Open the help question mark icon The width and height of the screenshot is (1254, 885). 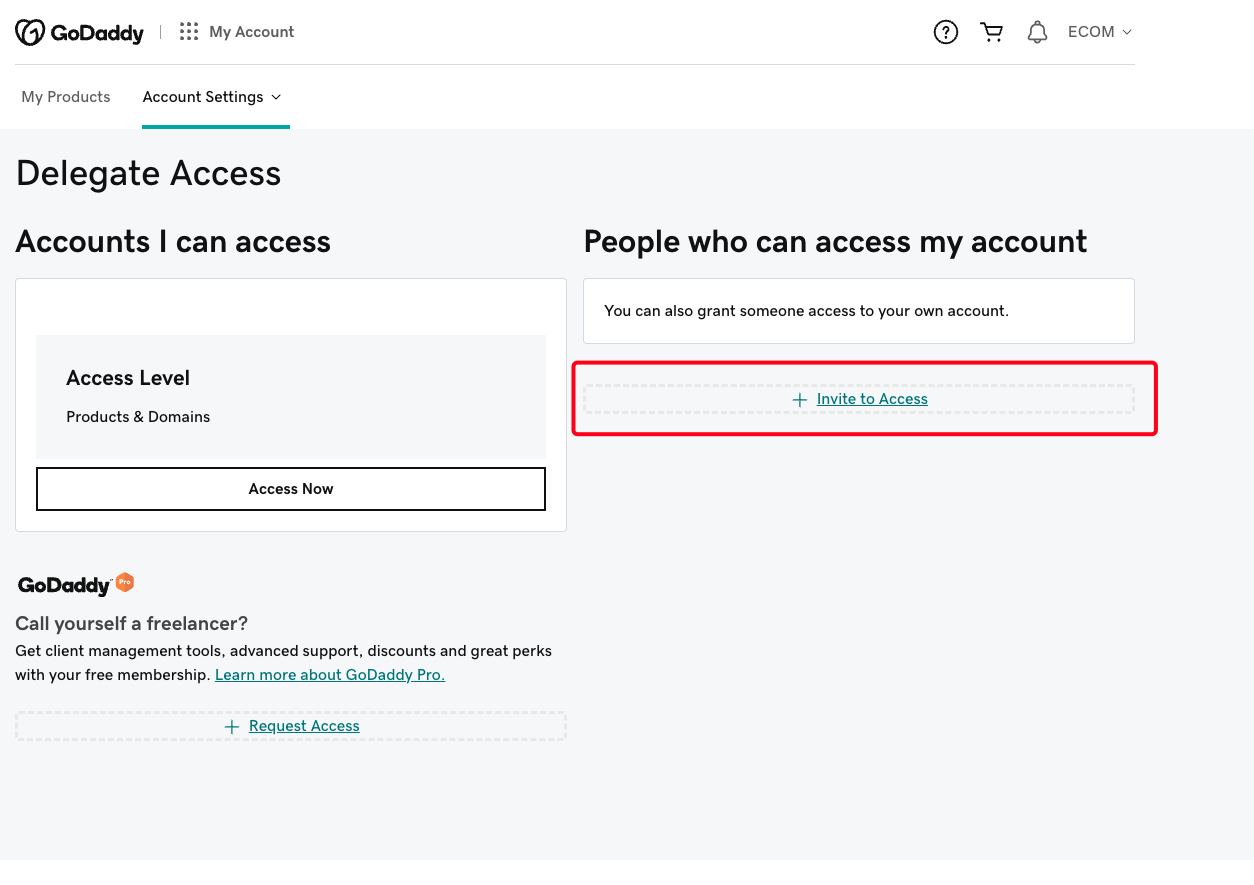(945, 32)
